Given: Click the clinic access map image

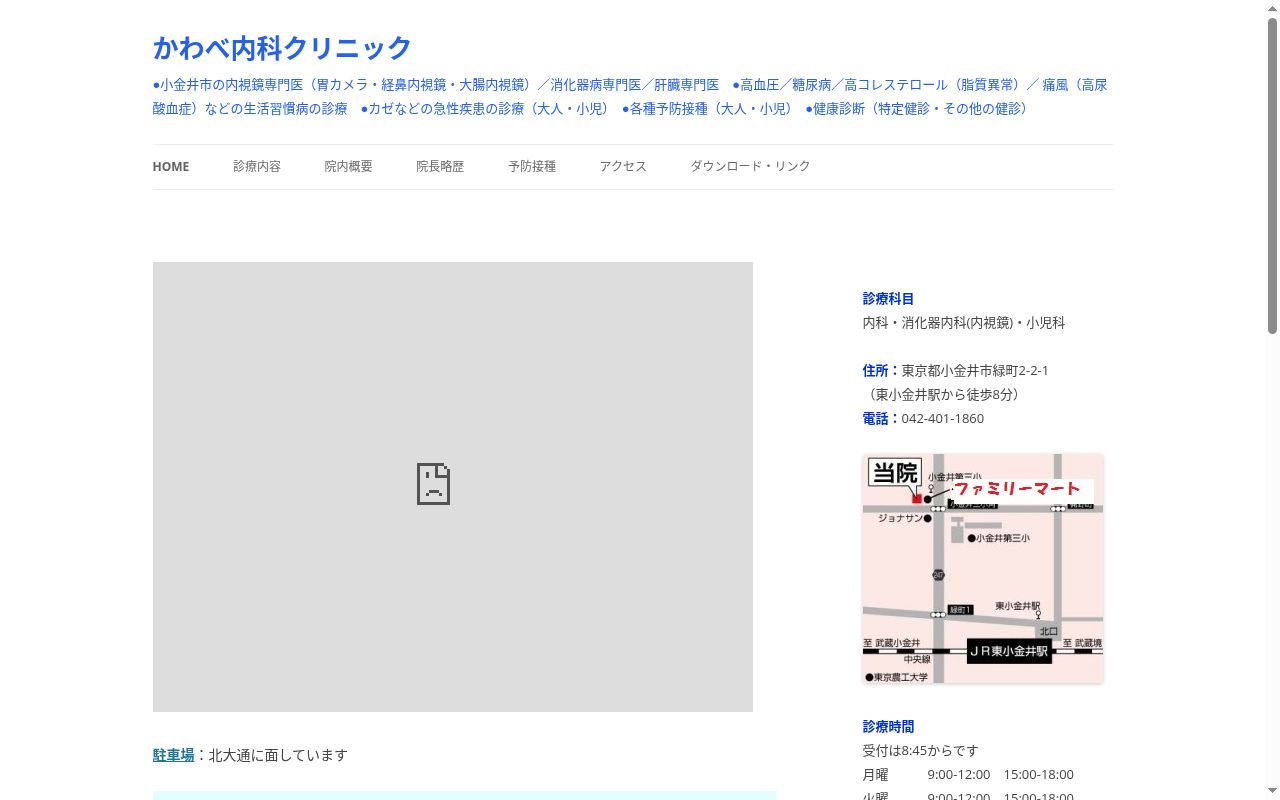Looking at the screenshot, I should [x=983, y=569].
